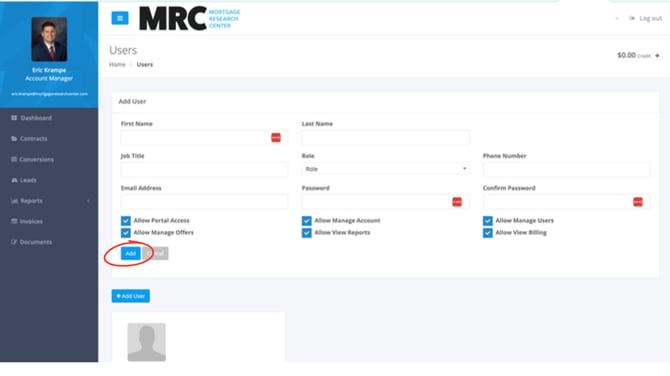Open the dropdown arrow next to Log out
670x376 pixels.
(x=617, y=18)
